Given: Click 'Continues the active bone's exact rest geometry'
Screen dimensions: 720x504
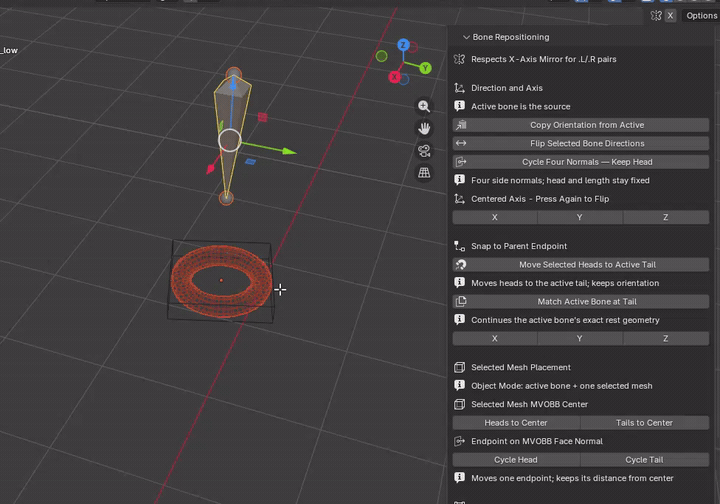Looking at the screenshot, I should pyautogui.click(x=565, y=320).
